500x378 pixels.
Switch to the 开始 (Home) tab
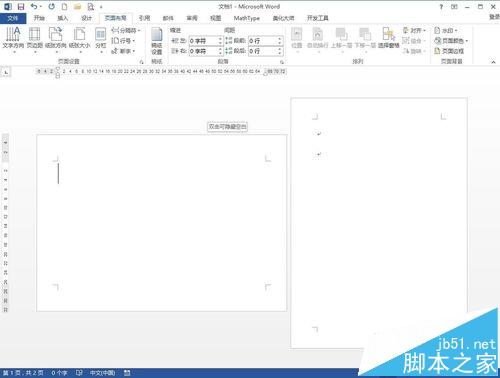click(39, 18)
